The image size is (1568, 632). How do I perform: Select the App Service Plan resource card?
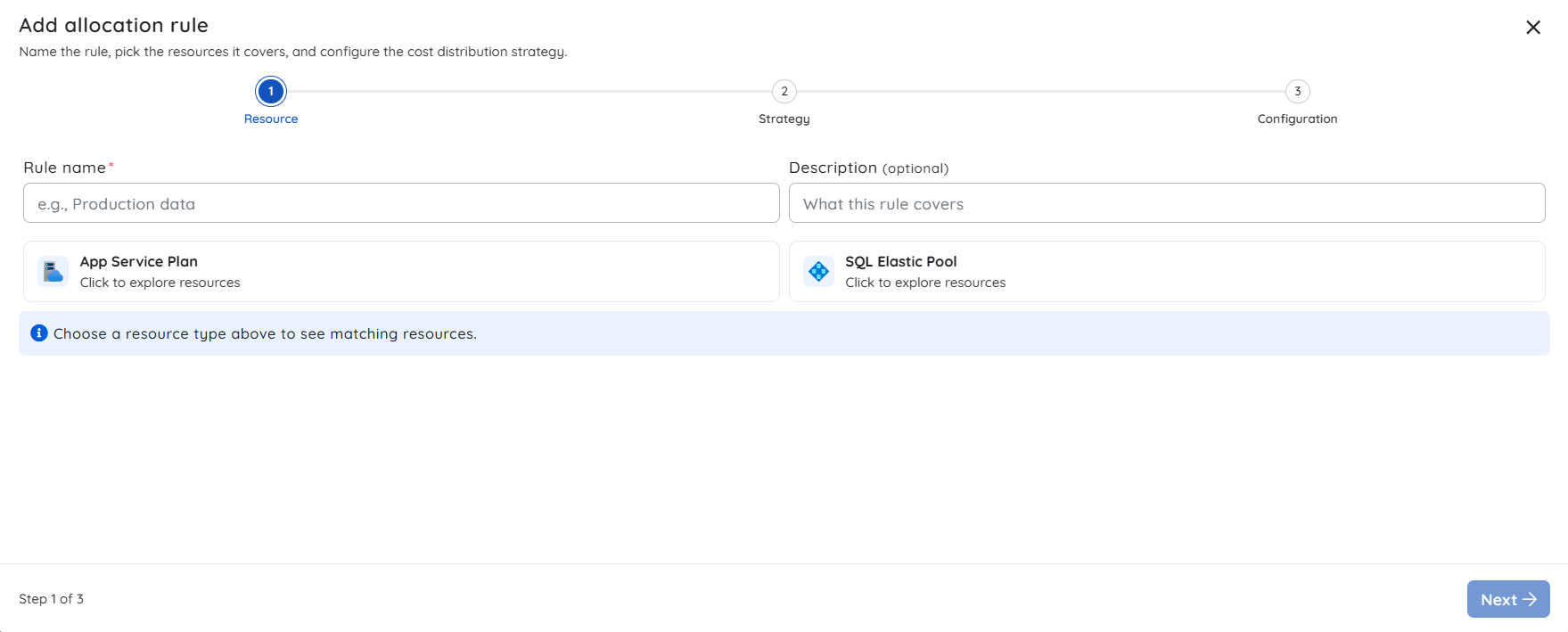tap(401, 271)
